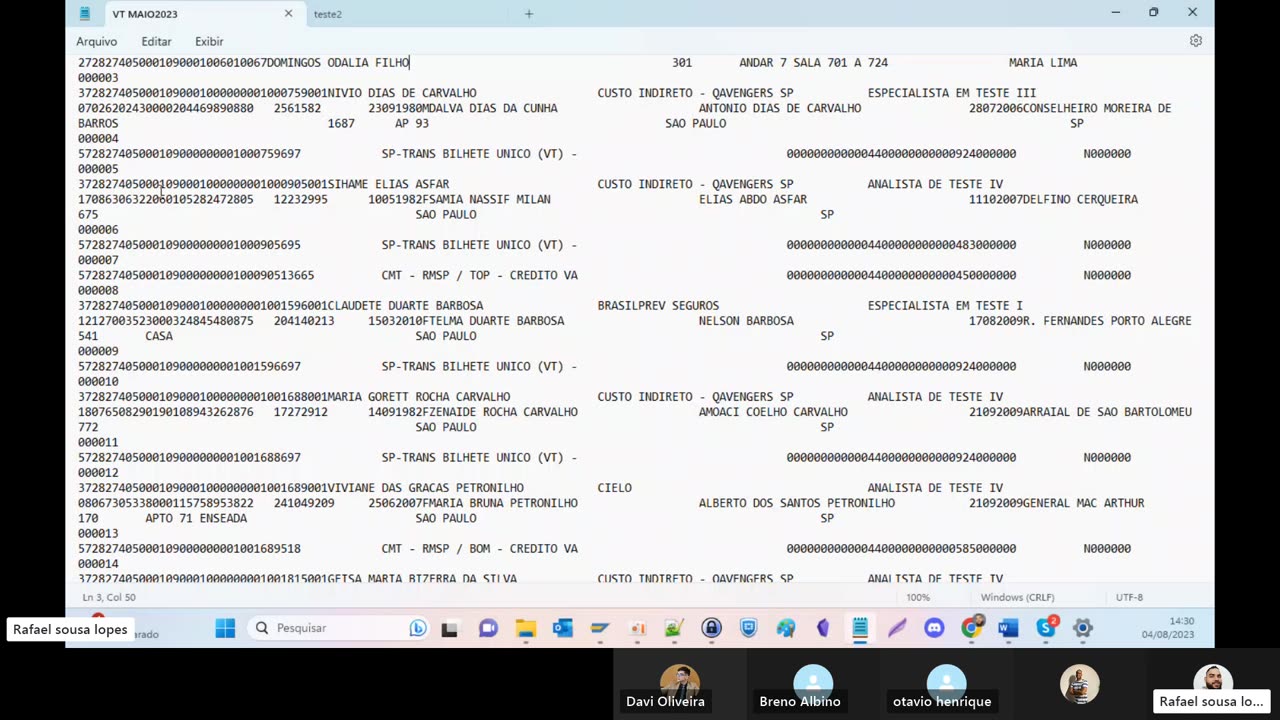The image size is (1280, 720).
Task: Click line number 000010
Action: tap(98, 382)
